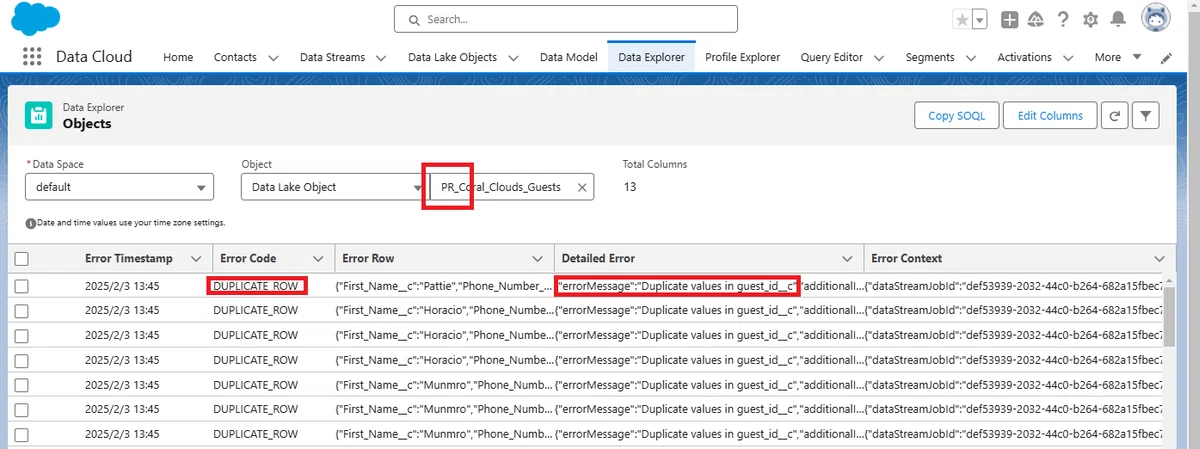
Task: Open the Notifications bell icon
Action: (1118, 19)
